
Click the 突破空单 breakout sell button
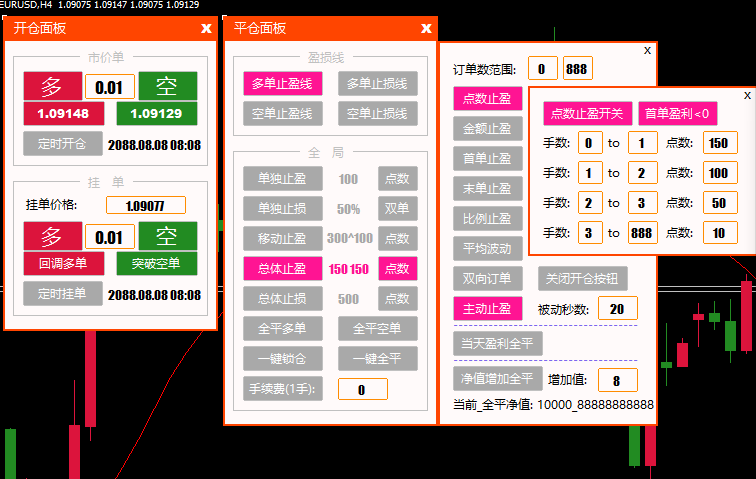click(157, 263)
